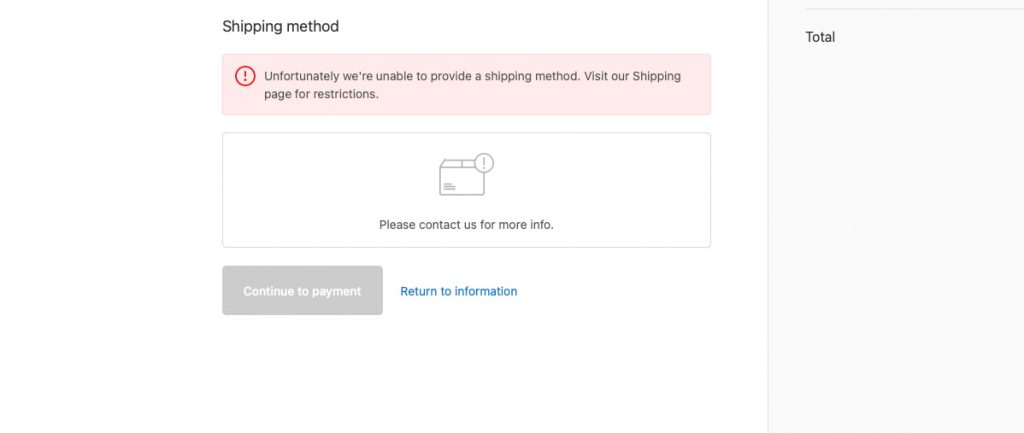Viewport: 1024px width, 433px height.
Task: Click the 'Unfortunately we're unable' error sentence
Action: [x=422, y=76]
